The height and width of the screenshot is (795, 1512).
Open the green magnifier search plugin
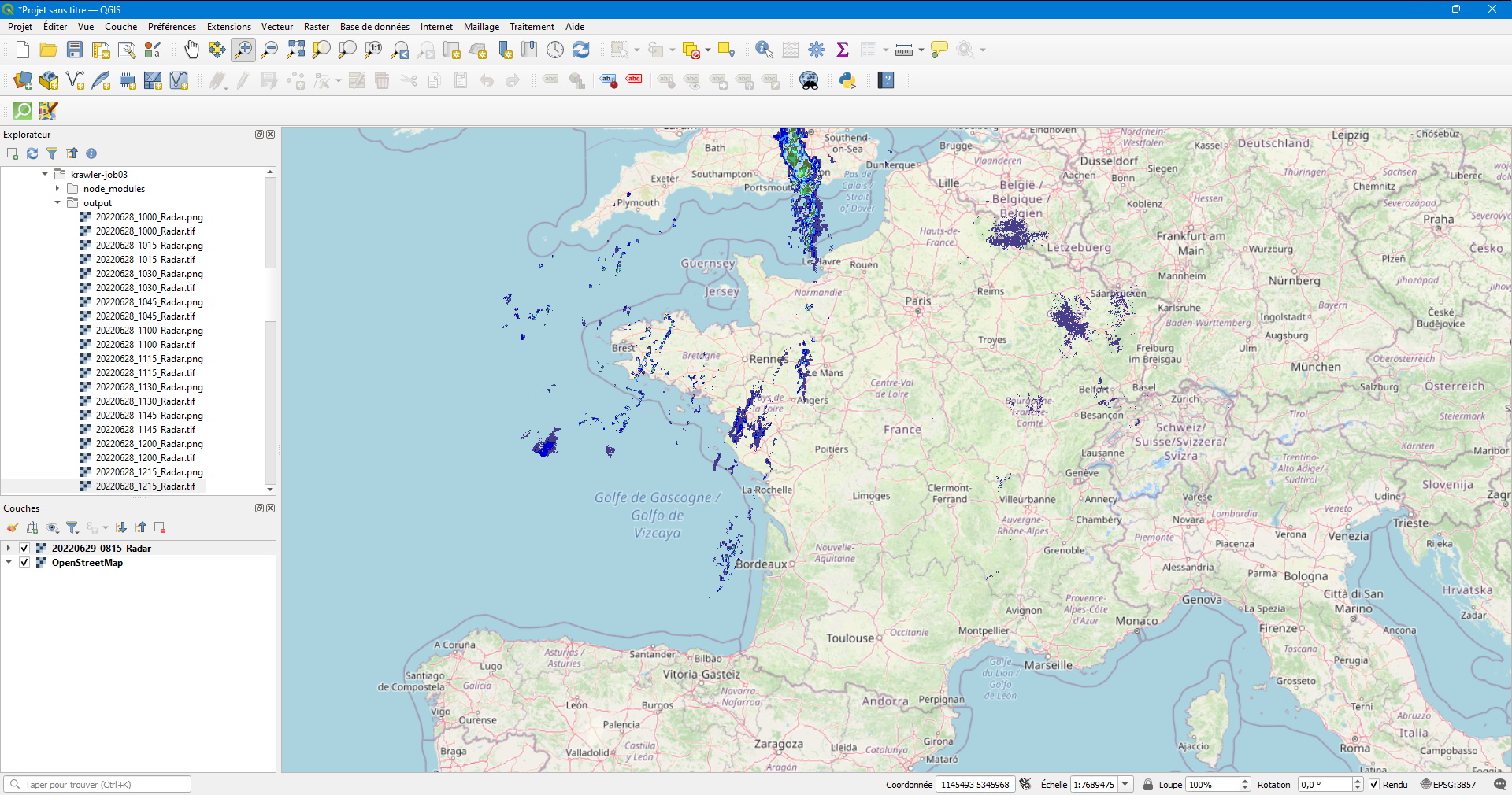coord(23,111)
